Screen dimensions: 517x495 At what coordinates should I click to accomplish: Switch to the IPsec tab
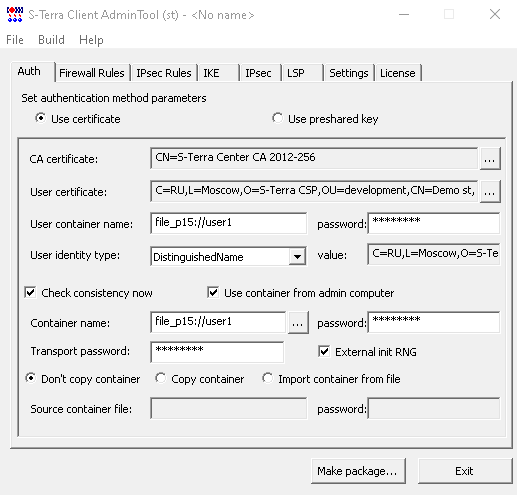[261, 73]
